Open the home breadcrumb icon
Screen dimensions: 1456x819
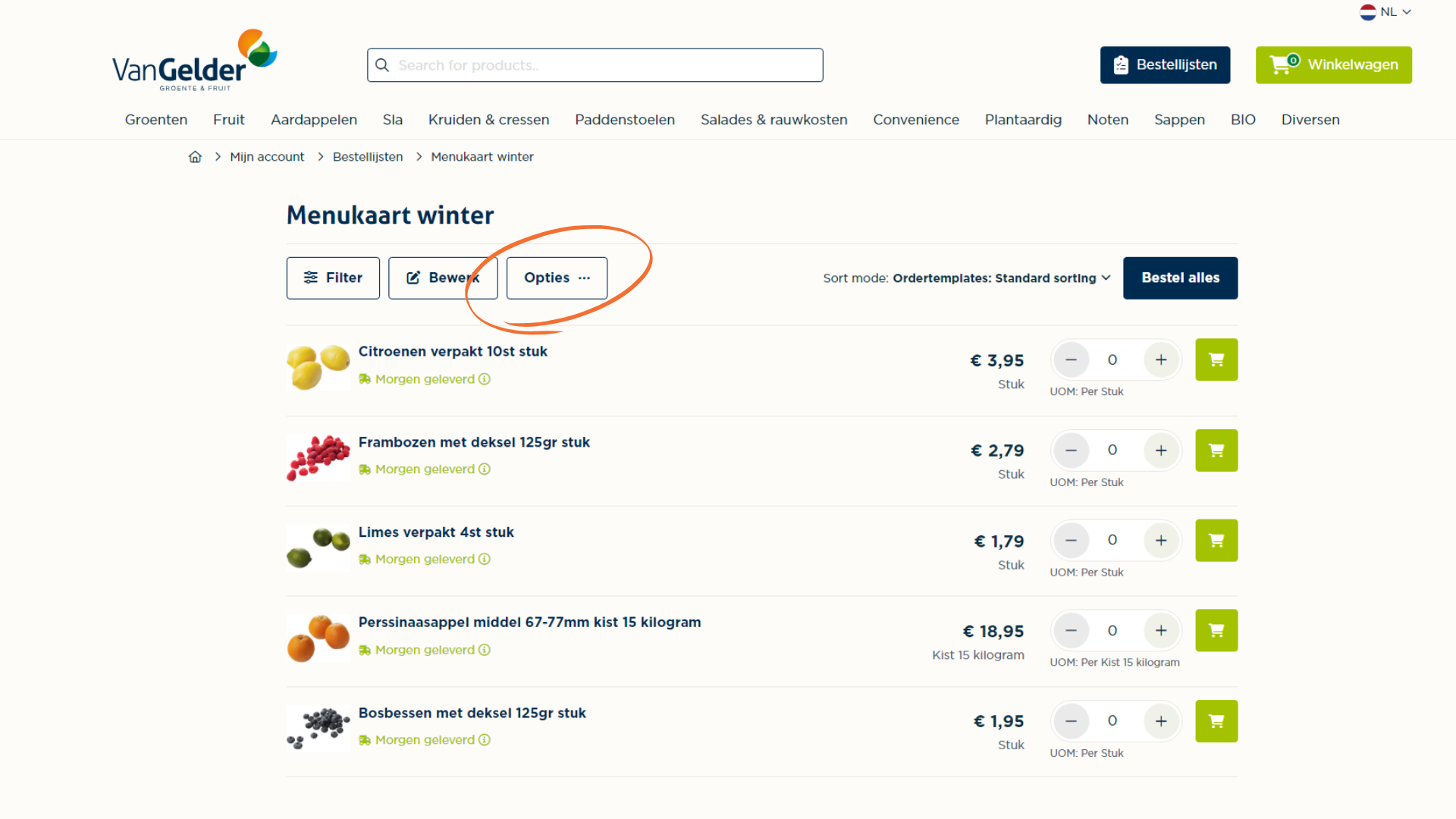[195, 157]
